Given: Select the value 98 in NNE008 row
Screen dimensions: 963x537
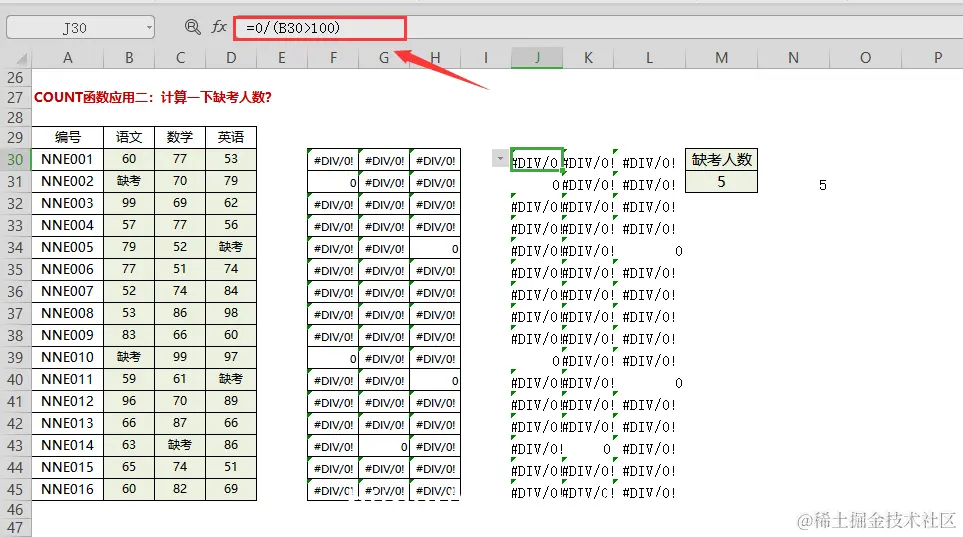Looking at the screenshot, I should click(x=231, y=313).
